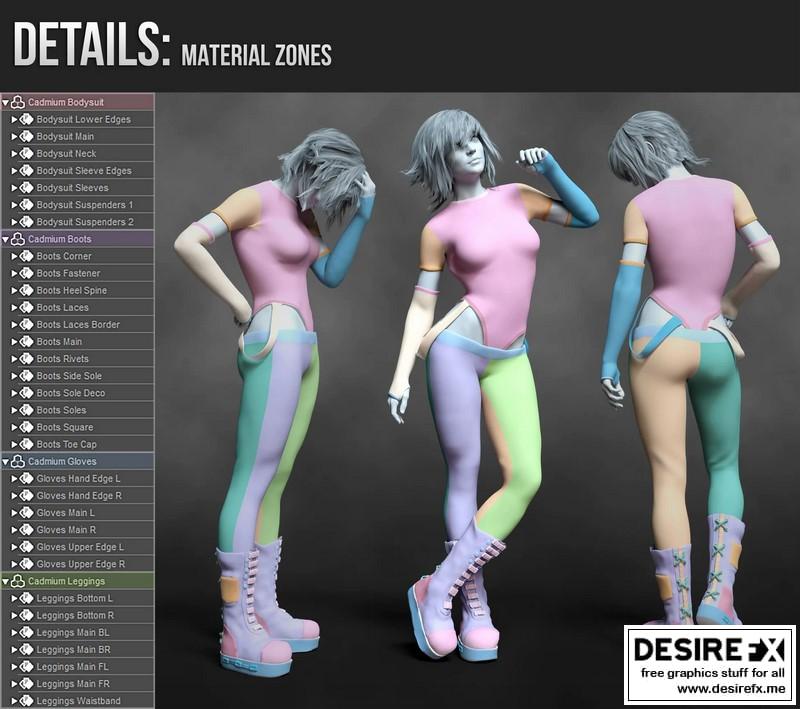Screen dimensions: 800x709
Task: Select the Cadmium Bodysuit label
Action: point(66,103)
